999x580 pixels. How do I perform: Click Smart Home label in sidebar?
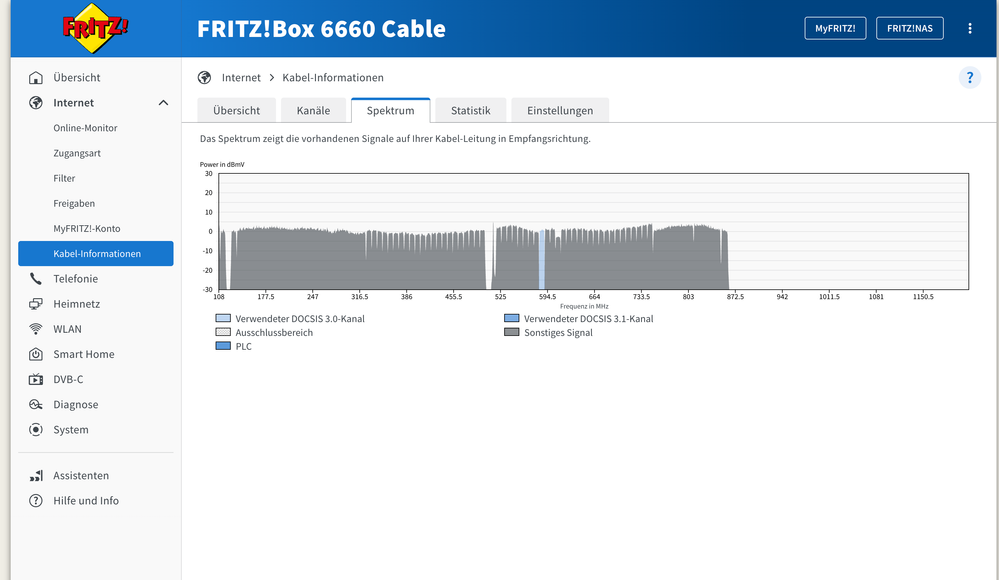(x=83, y=354)
